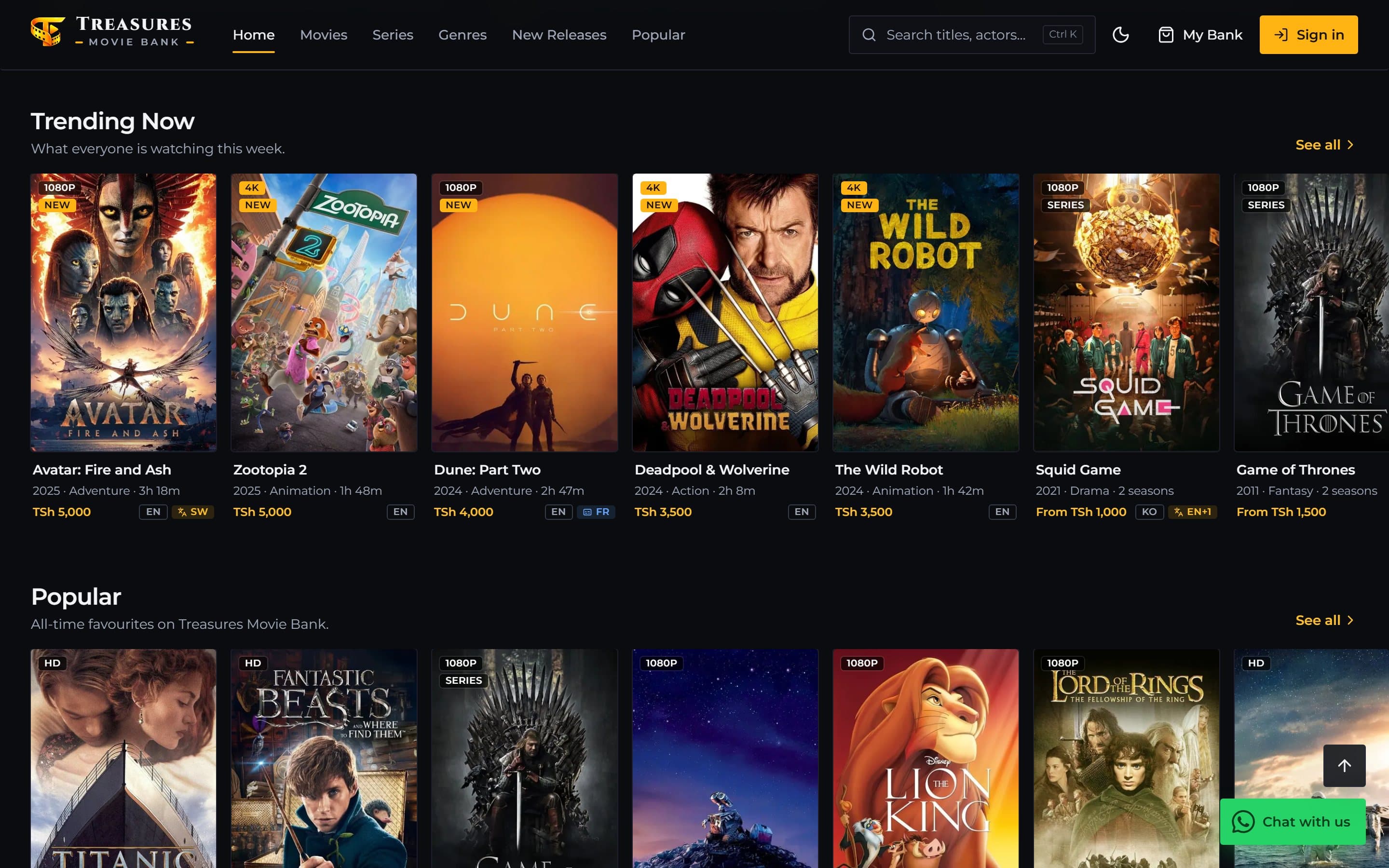The width and height of the screenshot is (1389, 868).
Task: Open the Squid Game poster
Action: pos(1126,312)
